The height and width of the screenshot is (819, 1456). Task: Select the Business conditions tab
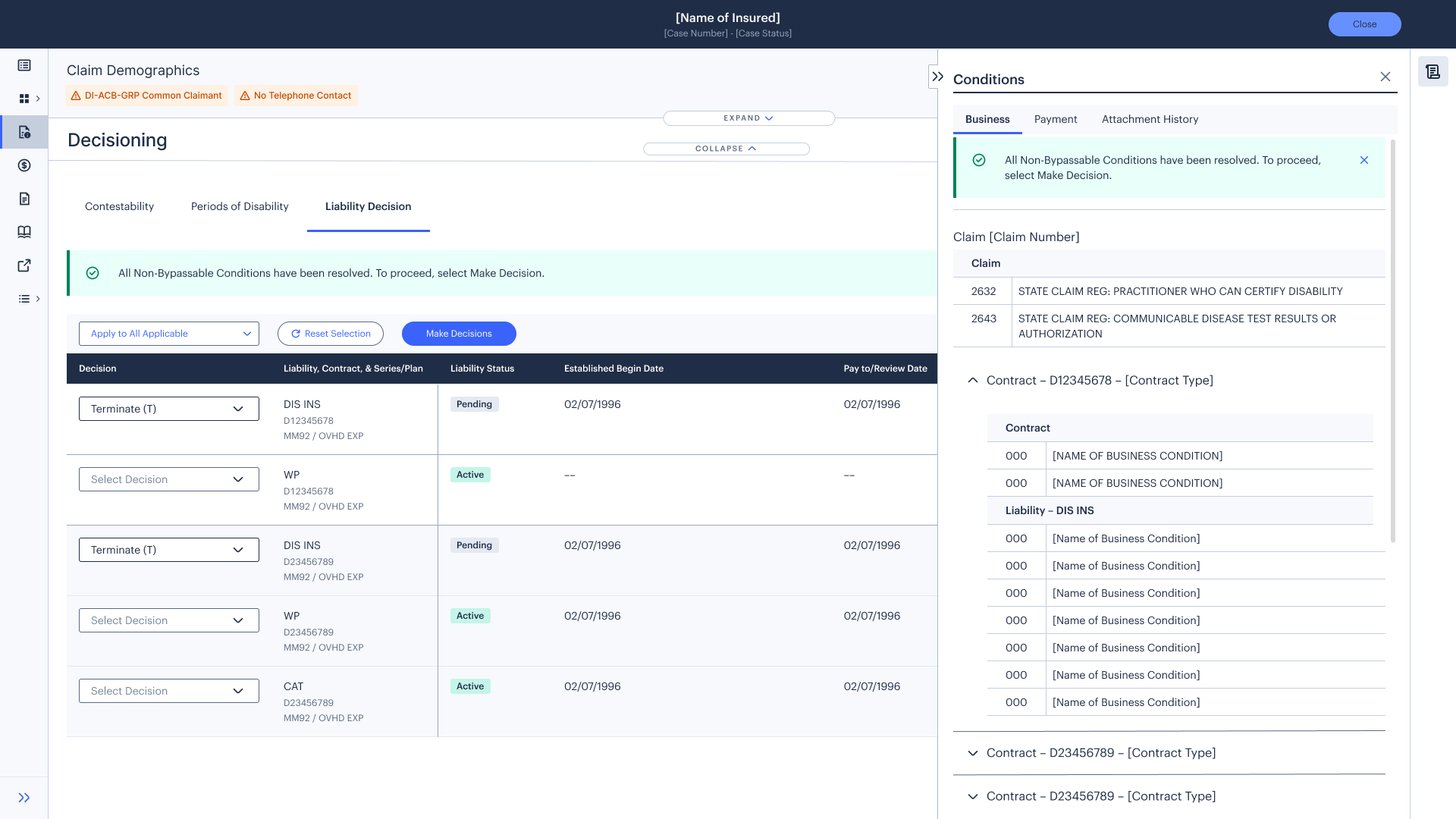[987, 119]
